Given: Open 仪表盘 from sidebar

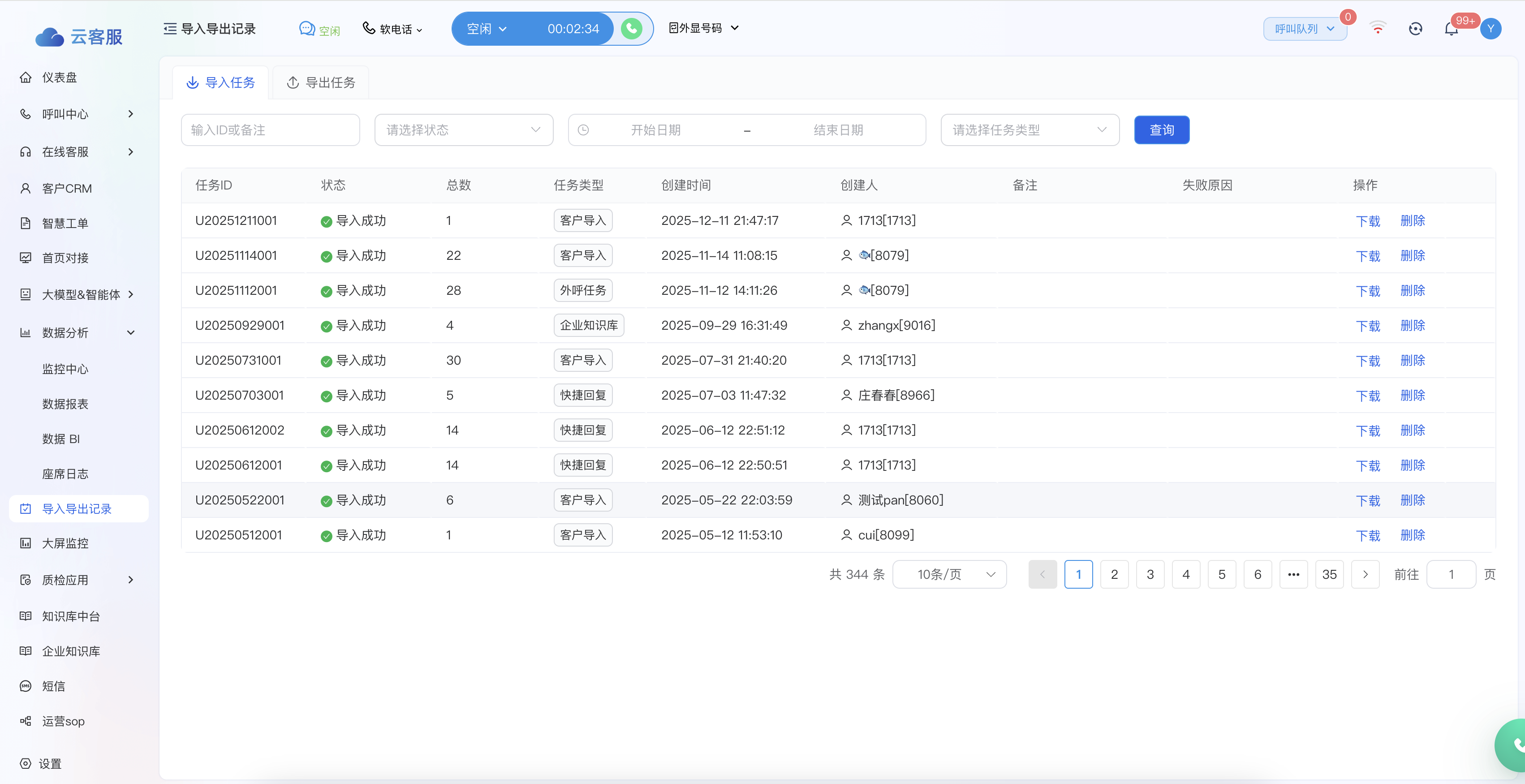Looking at the screenshot, I should click(59, 78).
